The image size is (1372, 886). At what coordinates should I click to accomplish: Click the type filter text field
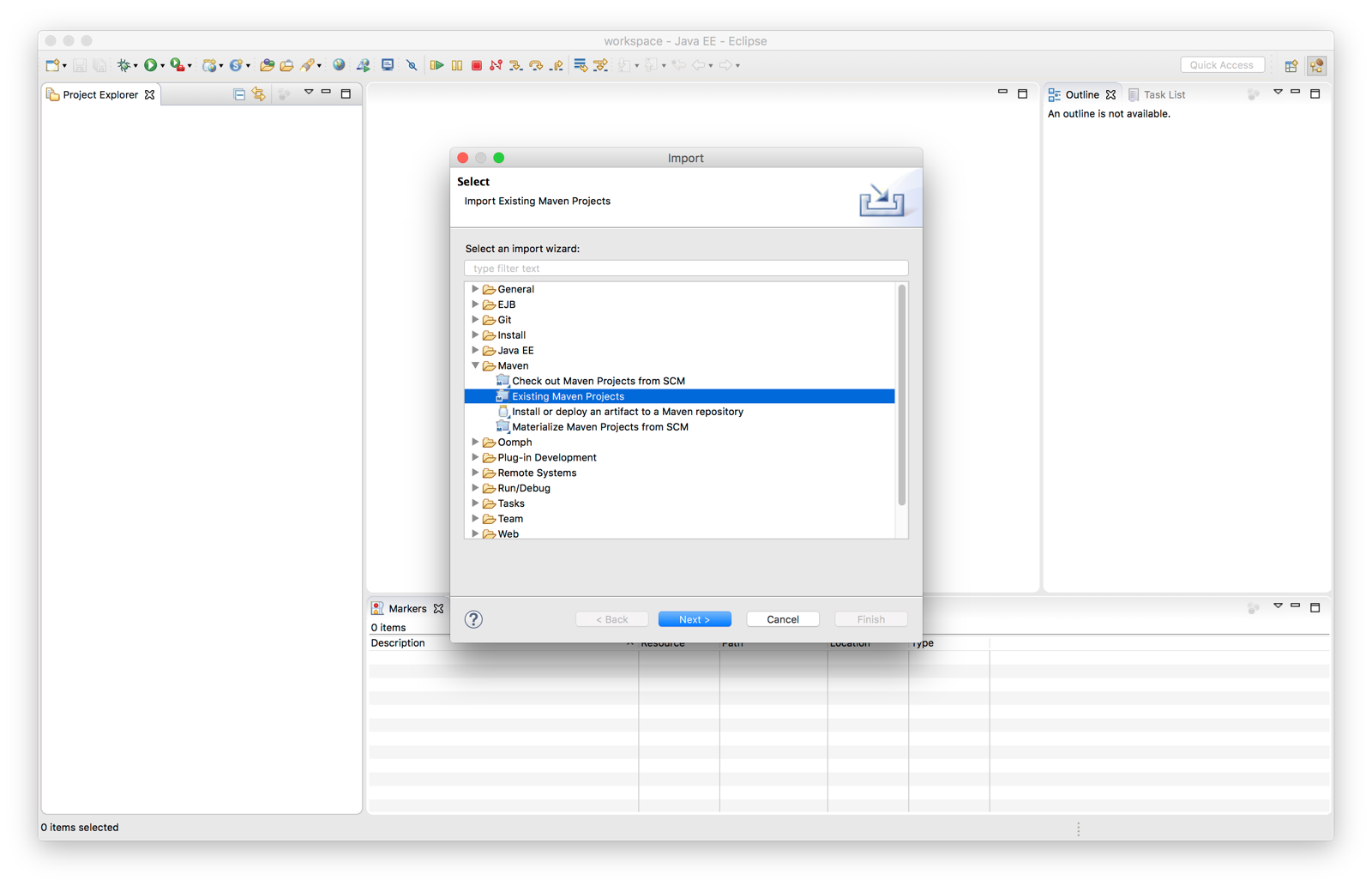click(686, 268)
